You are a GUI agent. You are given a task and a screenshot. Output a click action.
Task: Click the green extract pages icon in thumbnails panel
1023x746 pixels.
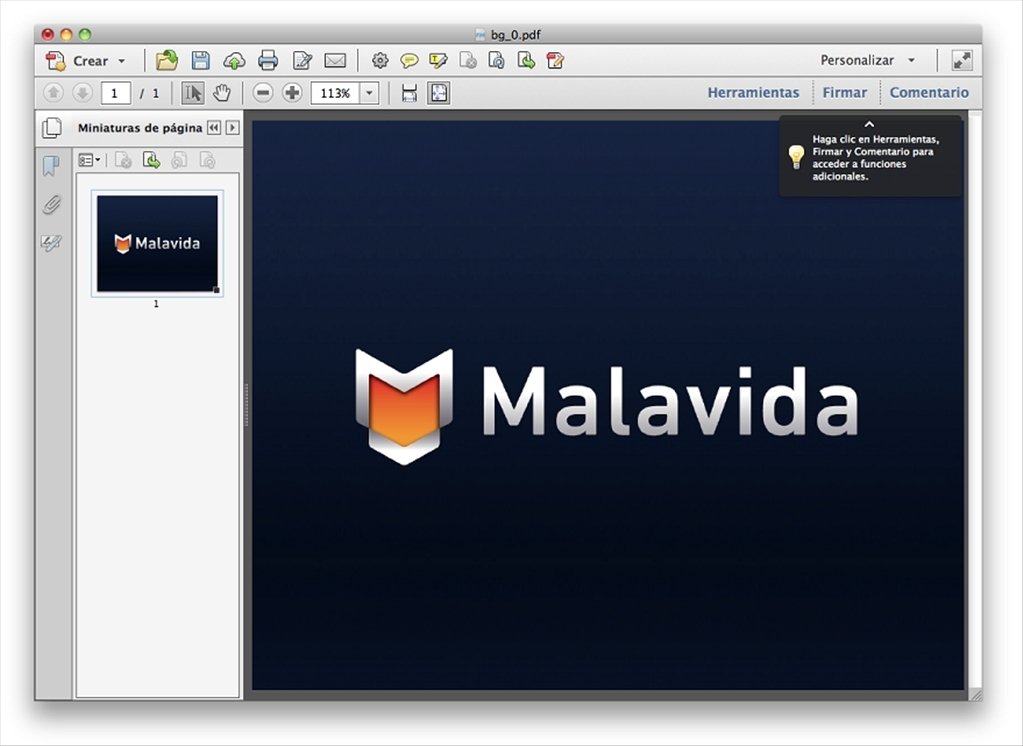(151, 160)
